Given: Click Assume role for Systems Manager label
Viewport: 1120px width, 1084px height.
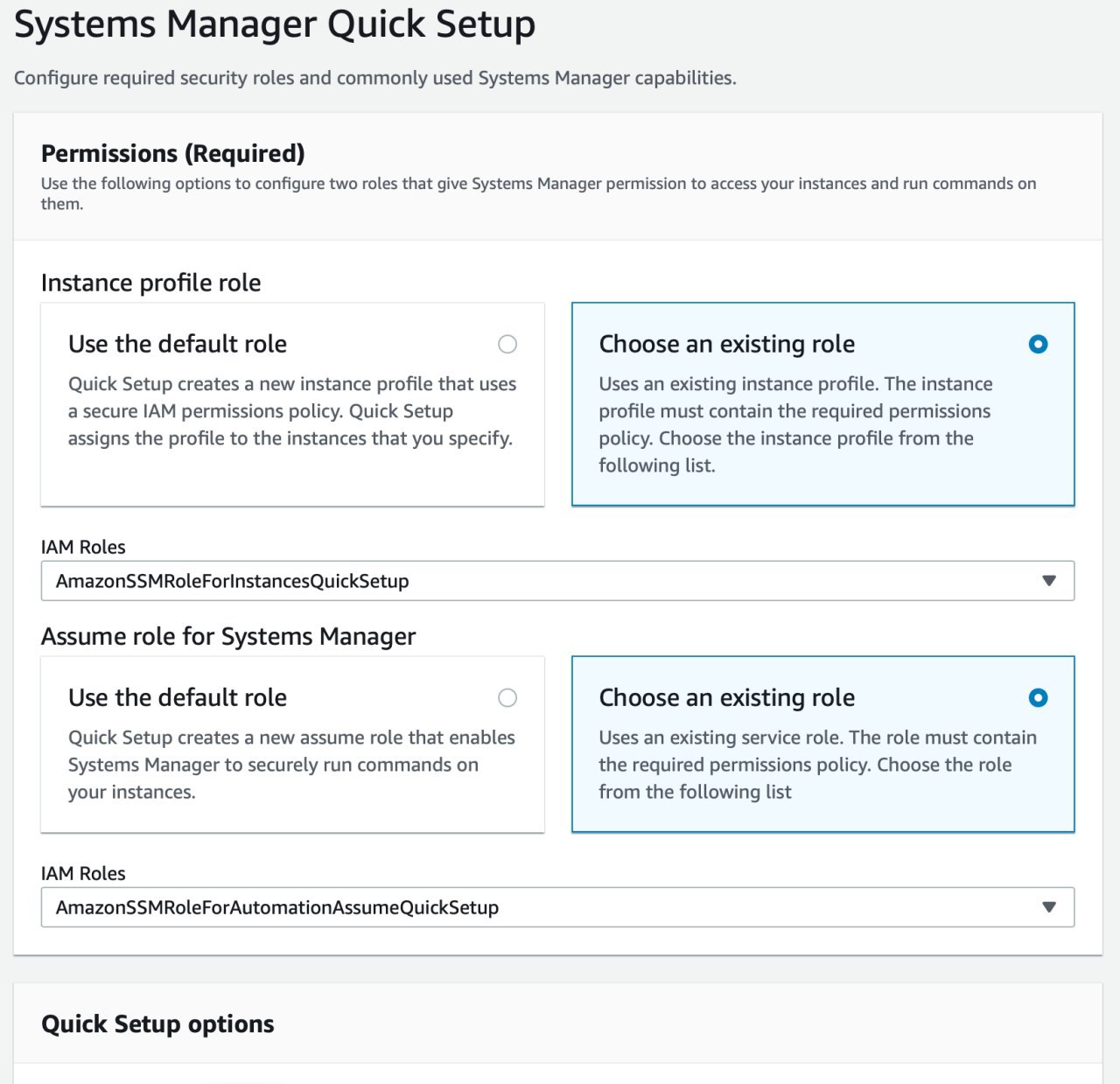Looking at the screenshot, I should point(228,636).
